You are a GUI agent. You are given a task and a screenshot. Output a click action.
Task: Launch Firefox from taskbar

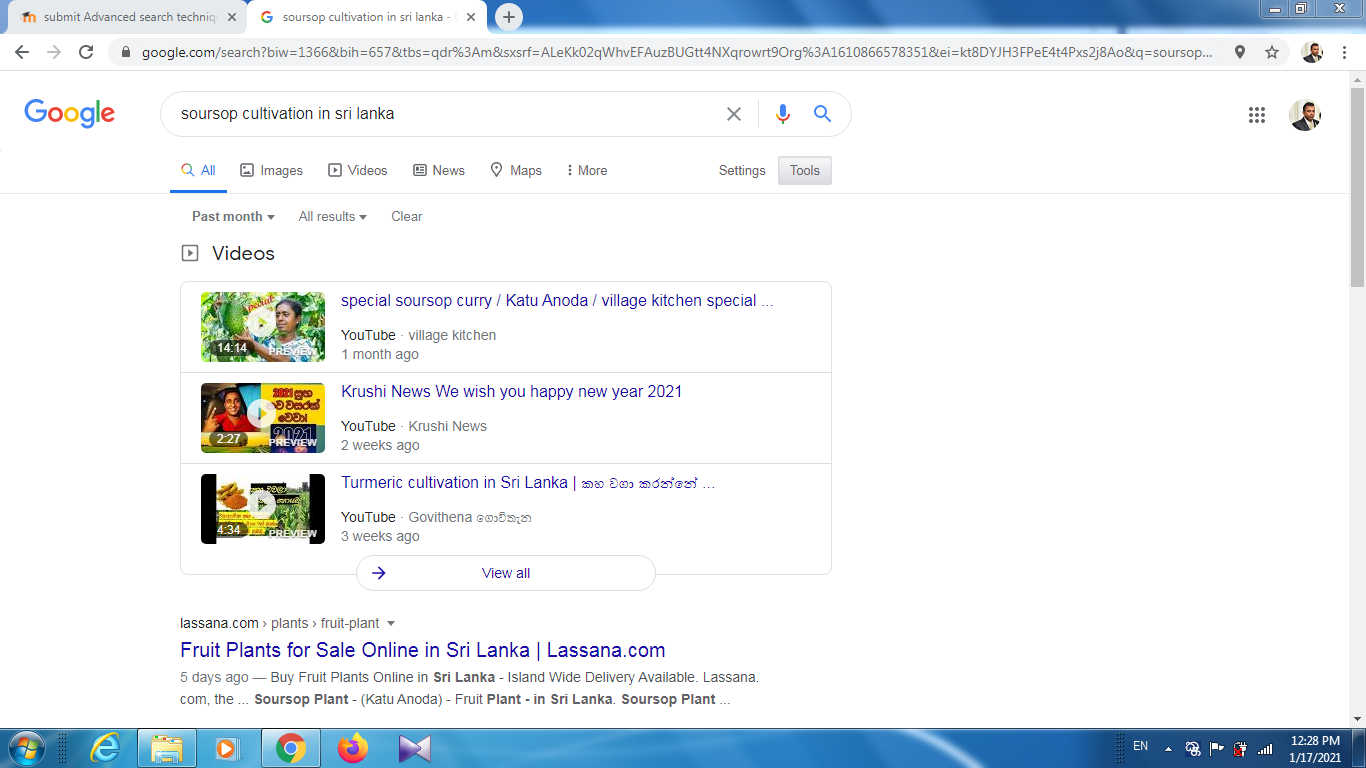click(352, 748)
